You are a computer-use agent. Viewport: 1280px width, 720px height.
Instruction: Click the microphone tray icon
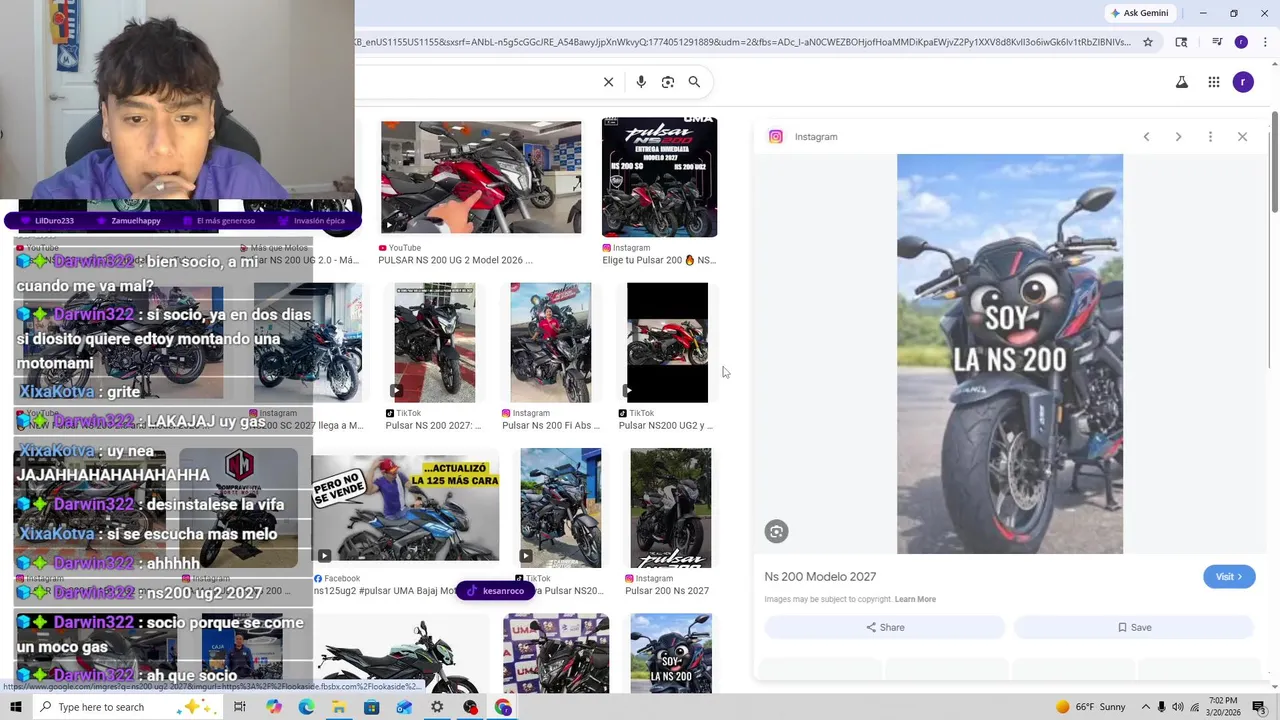(1161, 707)
